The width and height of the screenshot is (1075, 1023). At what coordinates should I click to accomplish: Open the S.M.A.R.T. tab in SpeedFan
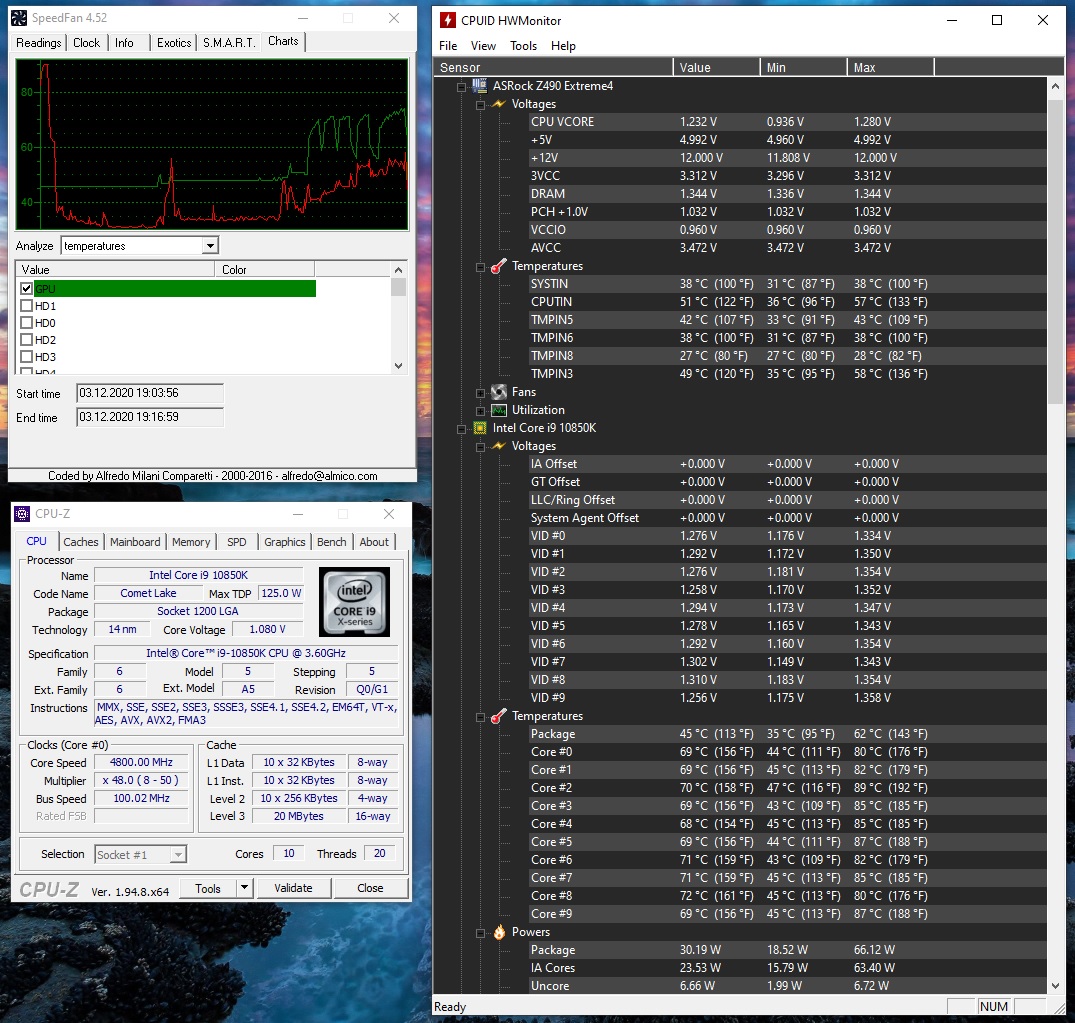click(x=229, y=43)
